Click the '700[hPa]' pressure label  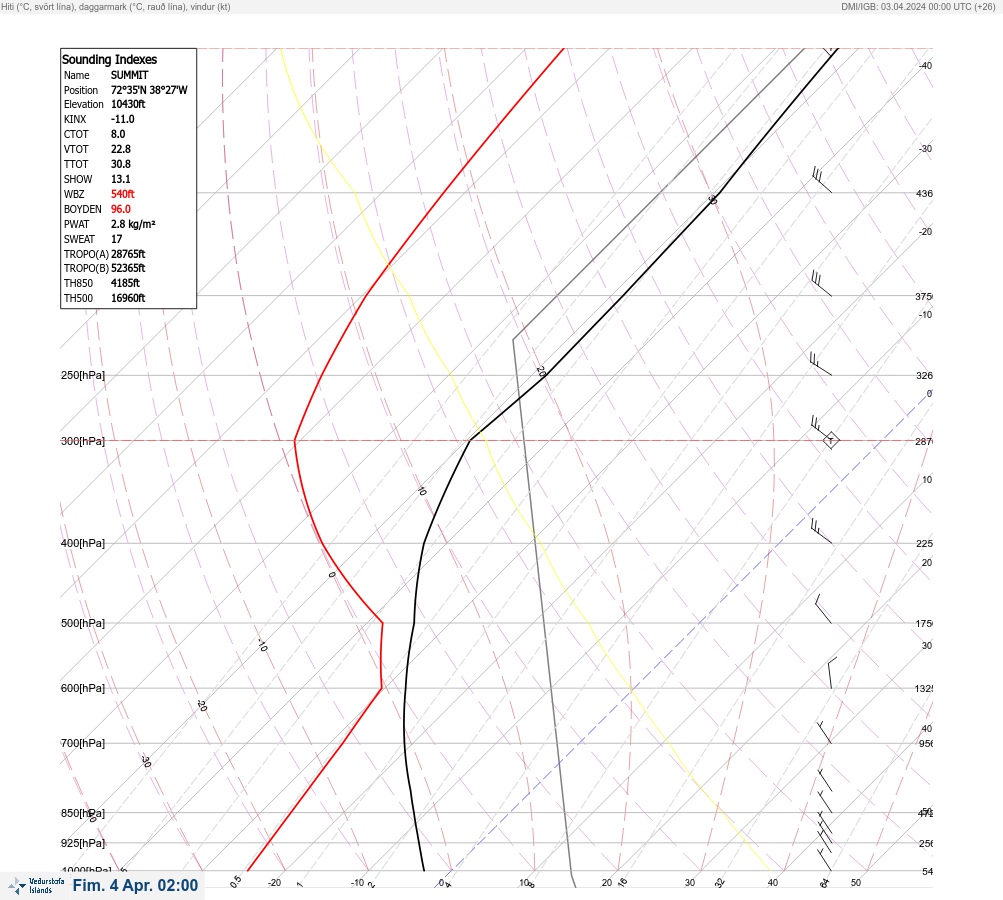tap(83, 743)
